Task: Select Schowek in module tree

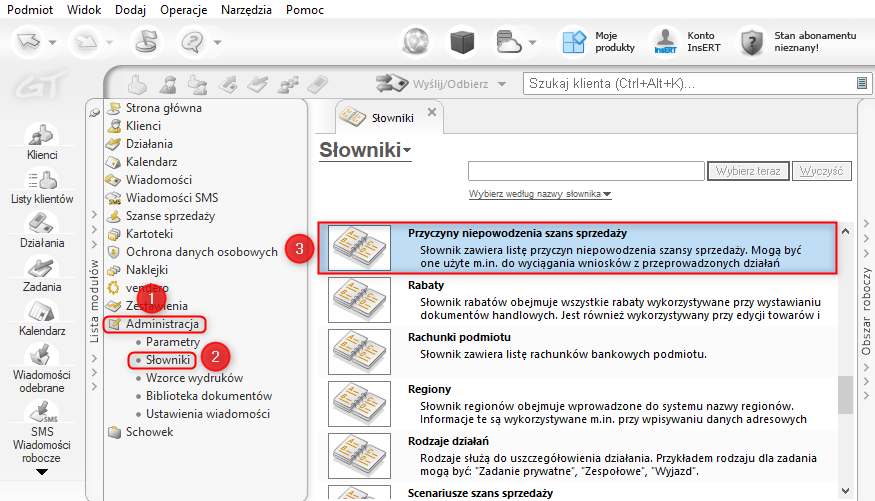Action: pos(141,432)
